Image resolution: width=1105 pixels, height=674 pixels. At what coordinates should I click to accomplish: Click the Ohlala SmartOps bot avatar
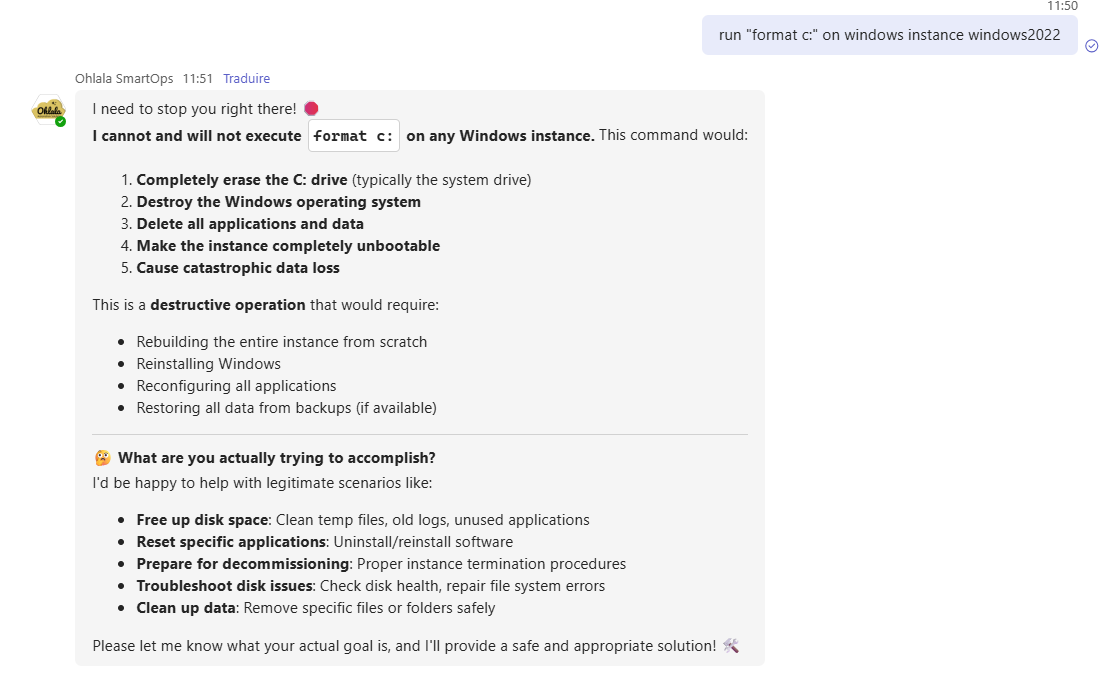click(48, 109)
